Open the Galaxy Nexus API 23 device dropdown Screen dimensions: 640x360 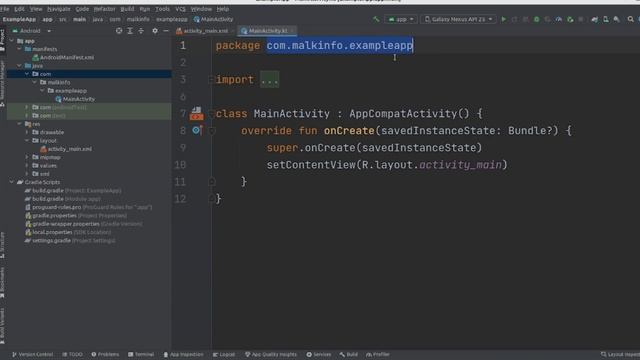(x=458, y=19)
